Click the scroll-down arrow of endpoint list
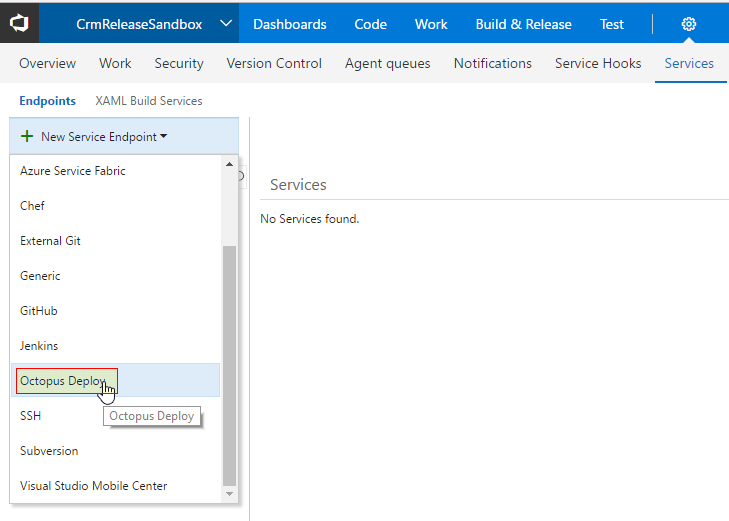This screenshot has height=521, width=729. pos(229,494)
